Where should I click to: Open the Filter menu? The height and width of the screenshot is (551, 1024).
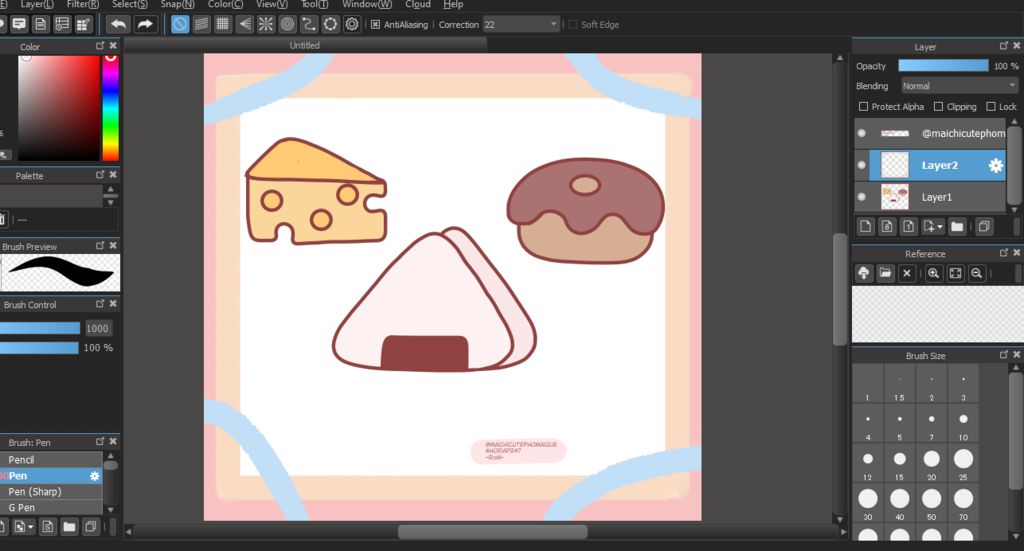coord(83,5)
